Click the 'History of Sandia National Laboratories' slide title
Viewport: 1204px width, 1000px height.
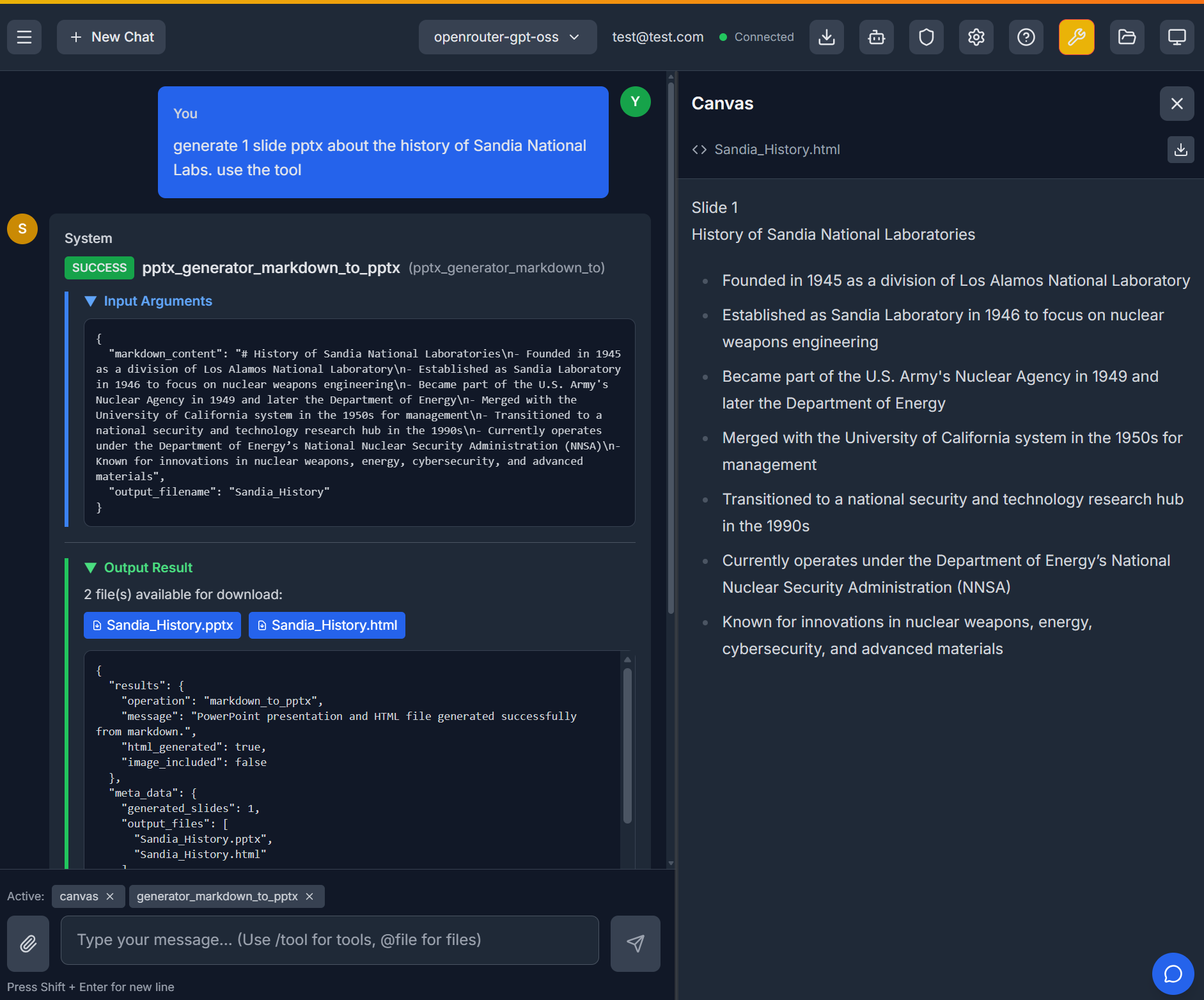click(x=833, y=235)
